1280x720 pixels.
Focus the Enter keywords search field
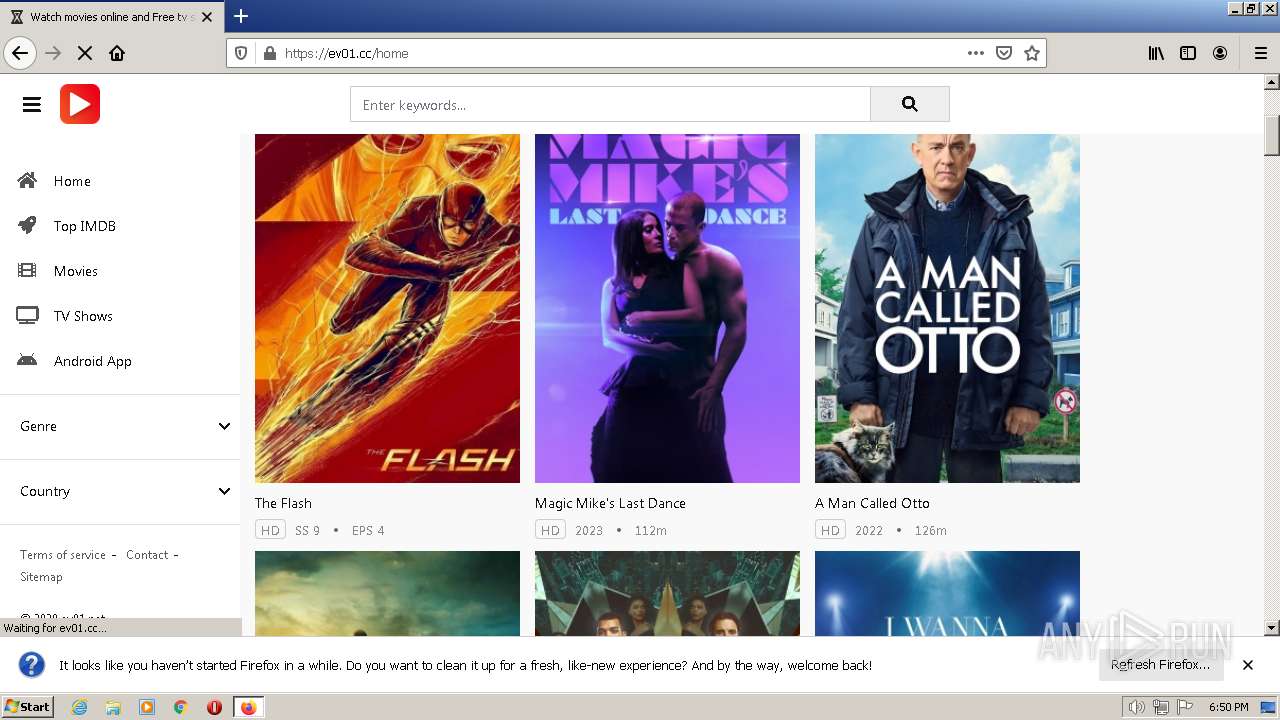click(x=610, y=104)
